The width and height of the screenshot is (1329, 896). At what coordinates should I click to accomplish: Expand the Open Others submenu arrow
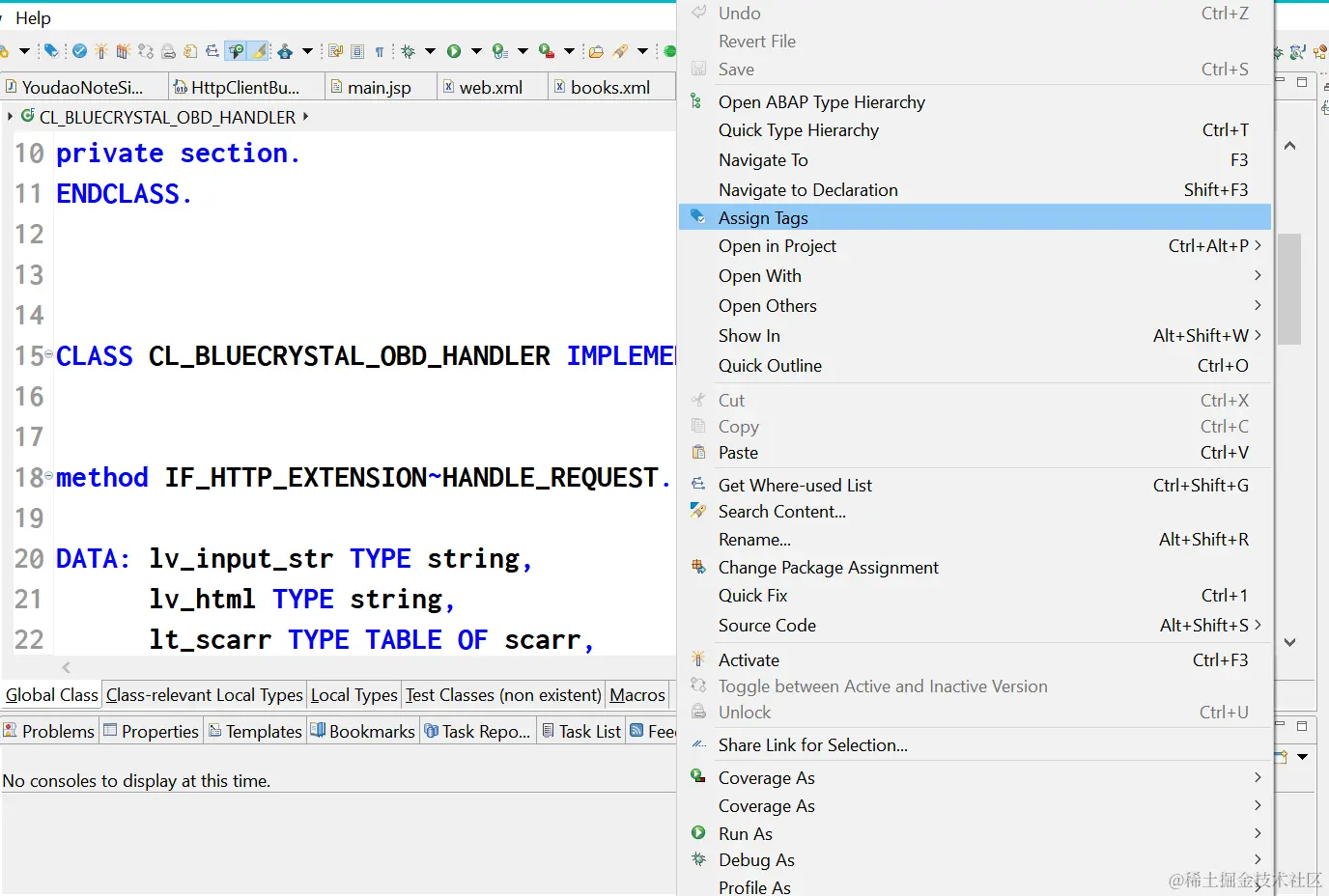pos(1258,305)
